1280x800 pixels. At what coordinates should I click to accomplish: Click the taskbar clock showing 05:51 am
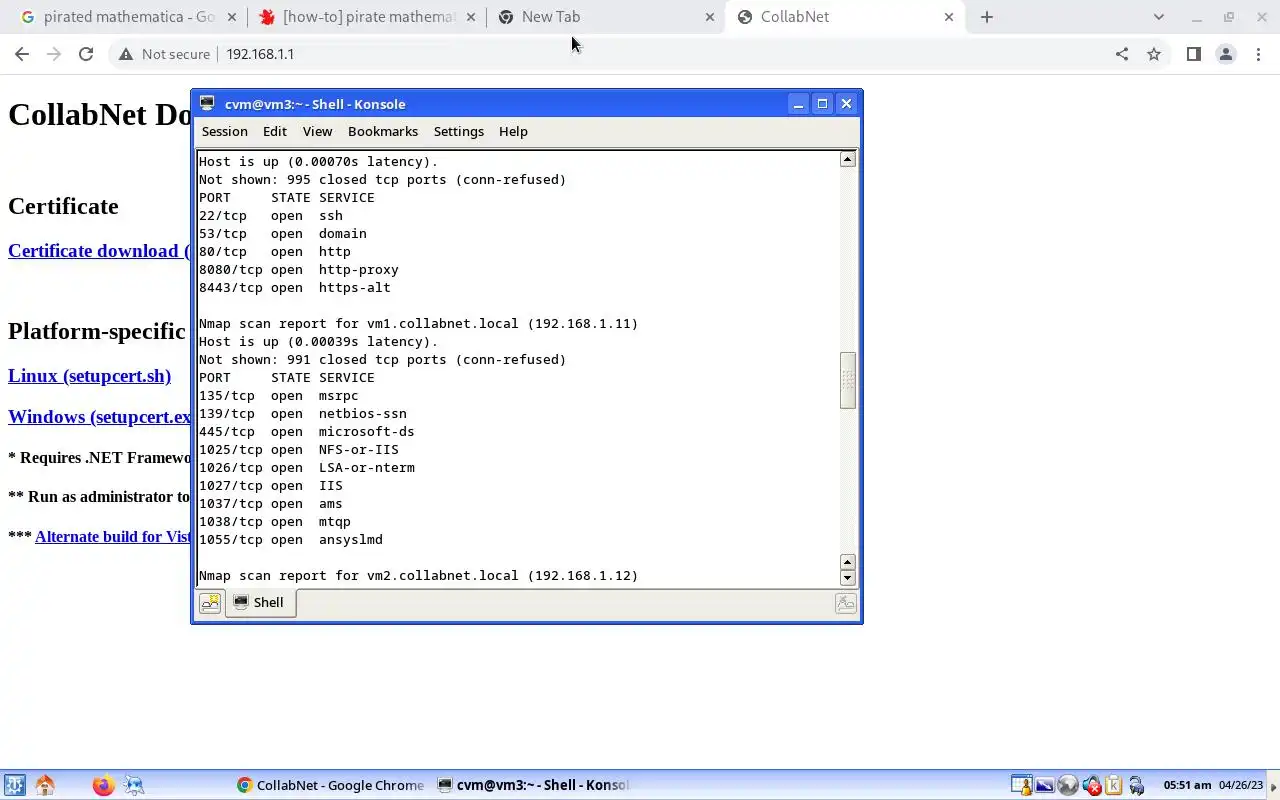(x=1187, y=785)
